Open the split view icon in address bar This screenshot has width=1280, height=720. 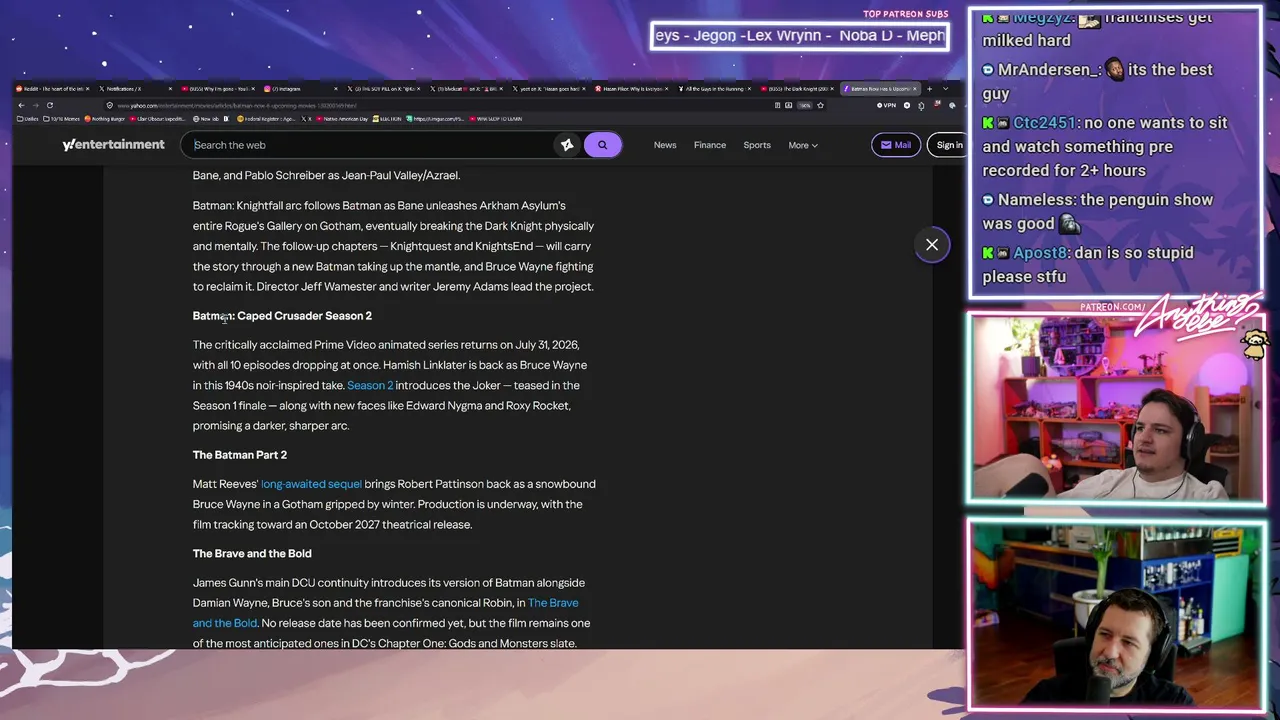tap(777, 105)
